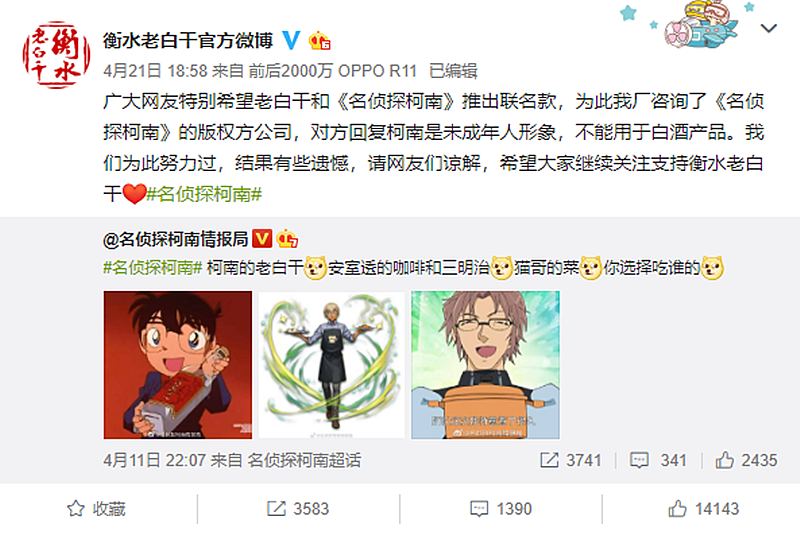Image resolution: width=800 pixels, height=535 pixels.
Task: Open the 衡水老白干官方微博 account name
Action: (x=188, y=40)
